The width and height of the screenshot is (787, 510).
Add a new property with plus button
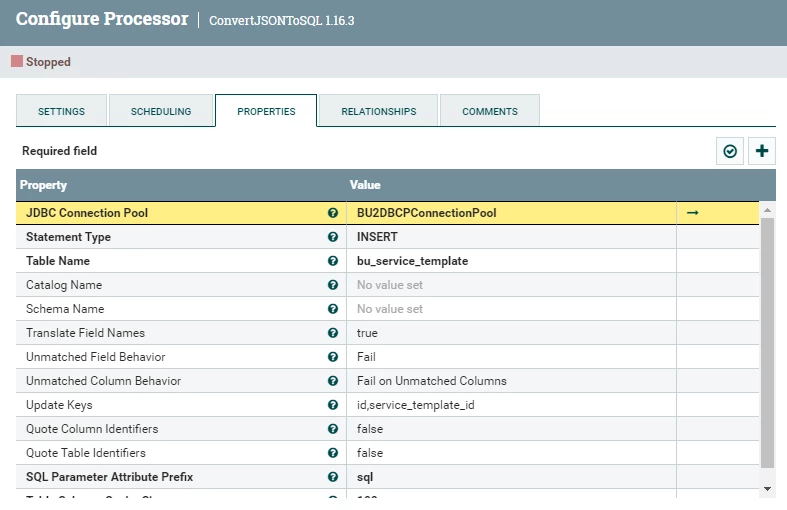click(x=761, y=151)
